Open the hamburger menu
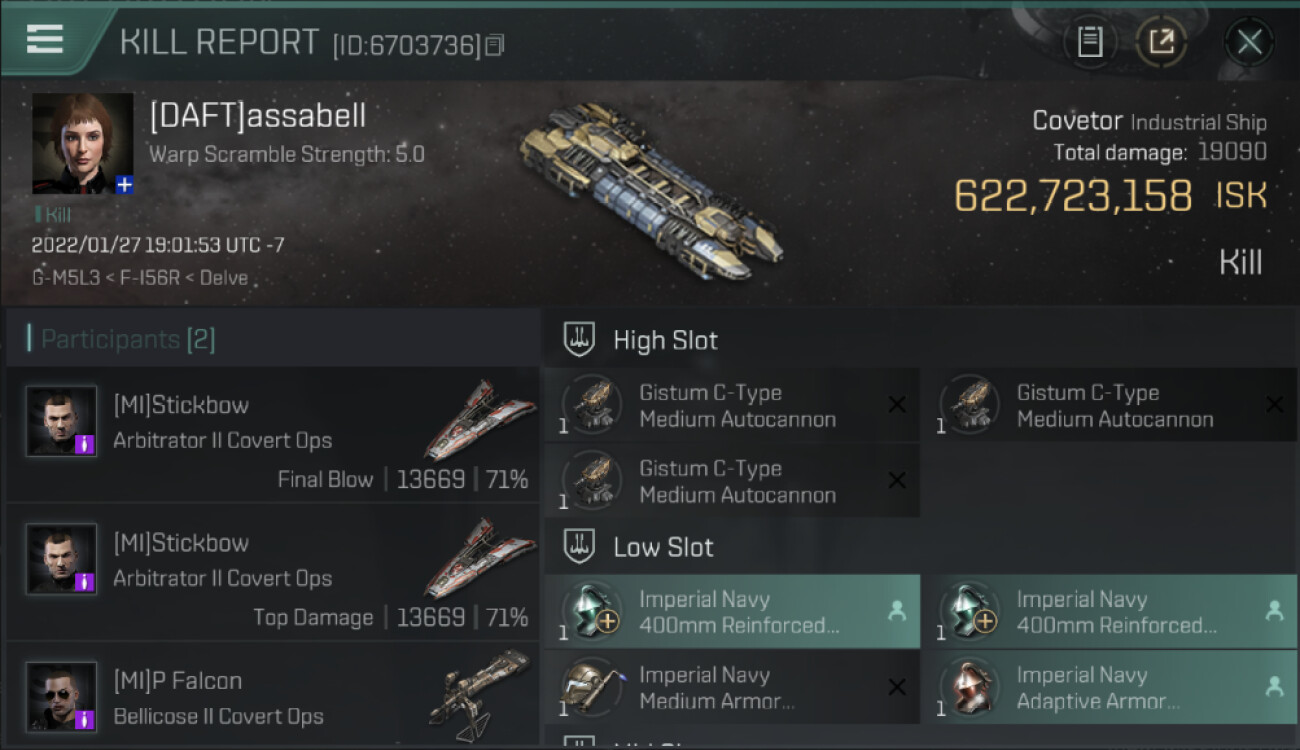The height and width of the screenshot is (750, 1300). tap(45, 39)
